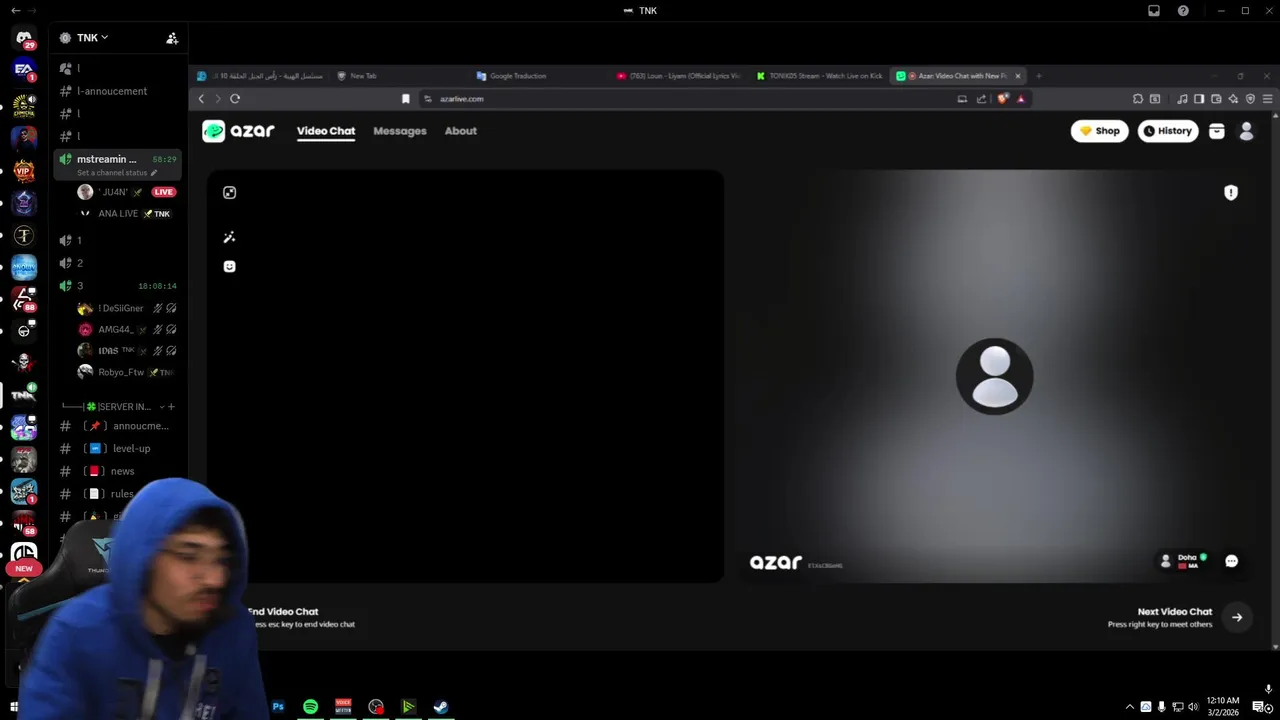The width and height of the screenshot is (1280, 720).
Task: Open the annoucme... text channel
Action: pos(118,426)
